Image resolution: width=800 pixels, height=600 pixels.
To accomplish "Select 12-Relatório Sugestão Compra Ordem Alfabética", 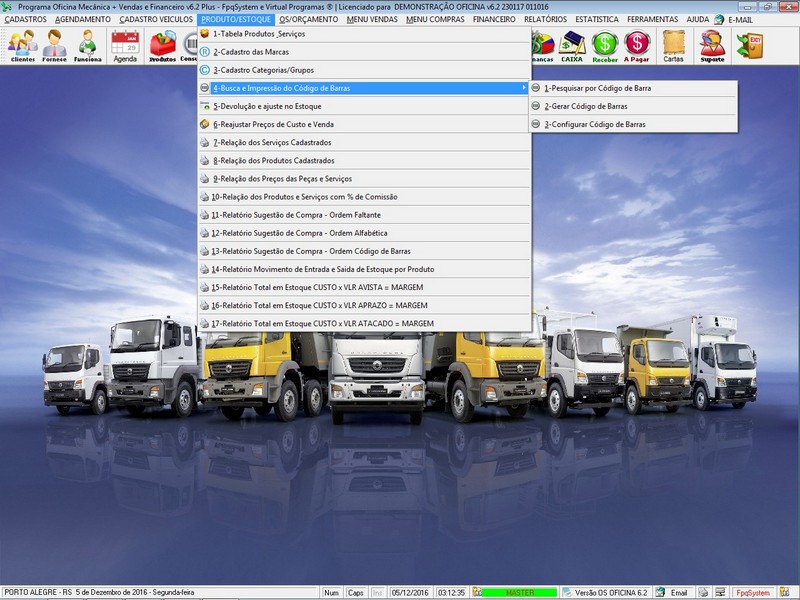I will (364, 233).
